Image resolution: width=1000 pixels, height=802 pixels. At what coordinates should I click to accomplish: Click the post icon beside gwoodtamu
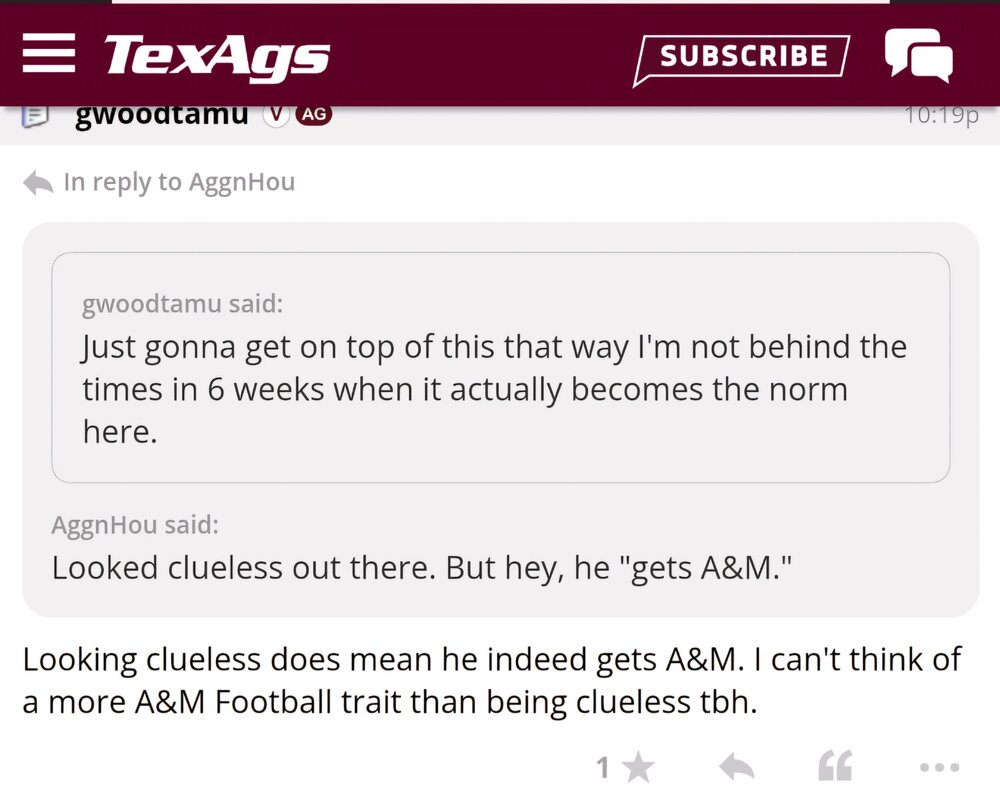coord(36,115)
